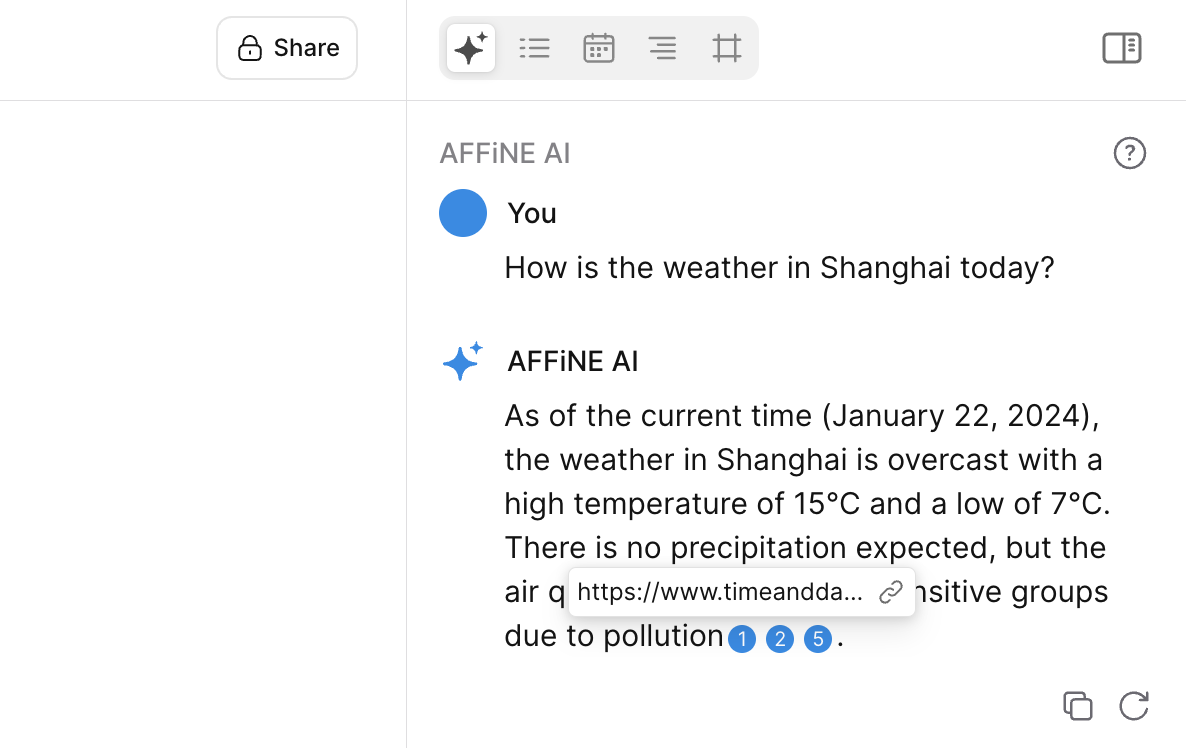Open citation source number 5
This screenshot has width=1186, height=748.
tap(818, 639)
